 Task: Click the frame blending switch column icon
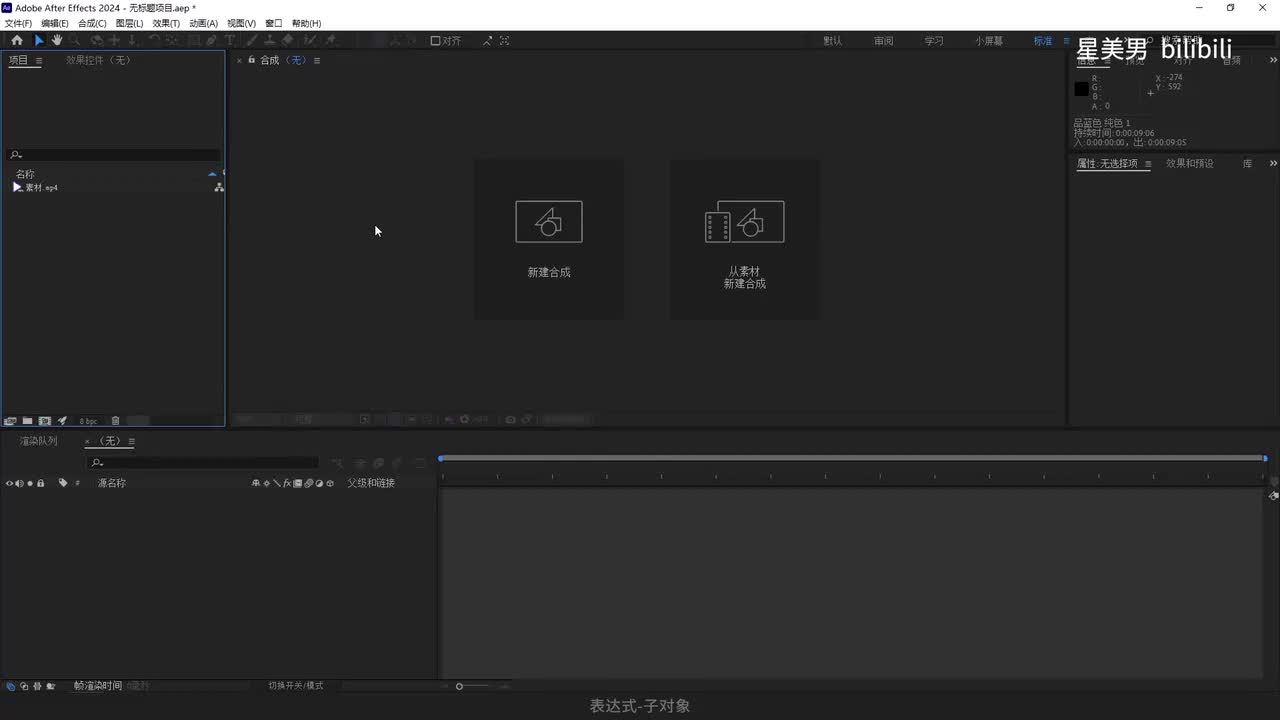coord(297,483)
